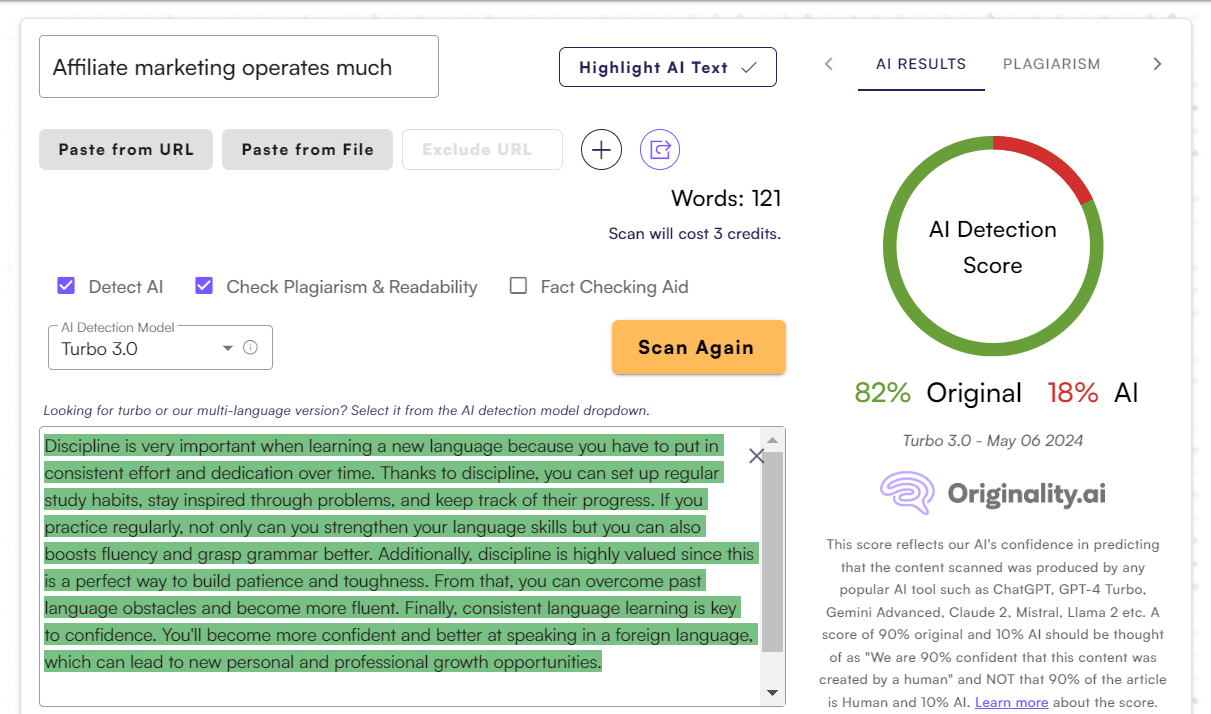The height and width of the screenshot is (714, 1211).
Task: Uncheck Check Plagiarism & Readability checkbox
Action: 204,286
